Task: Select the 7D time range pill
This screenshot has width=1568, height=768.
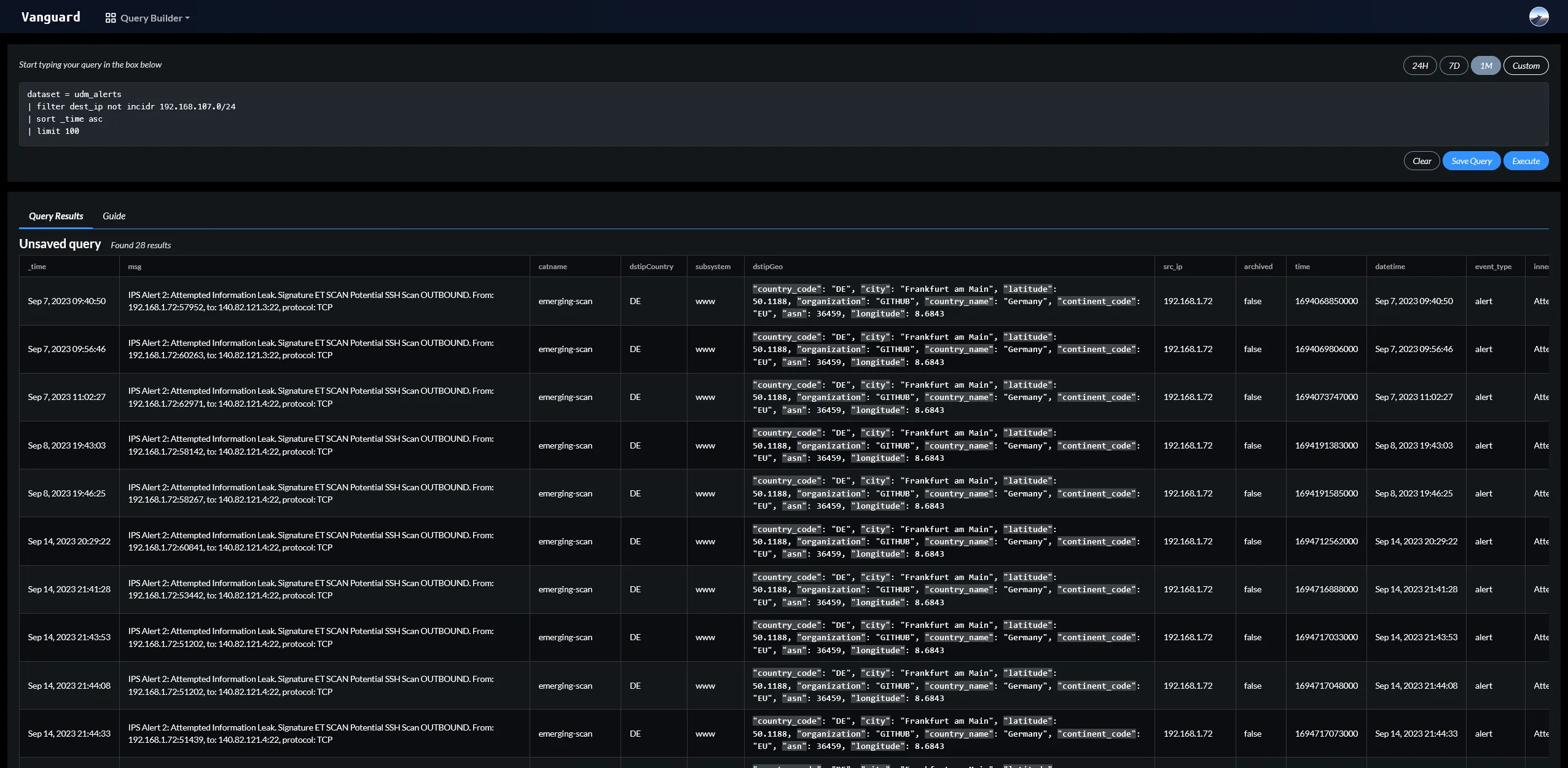Action: click(1454, 65)
